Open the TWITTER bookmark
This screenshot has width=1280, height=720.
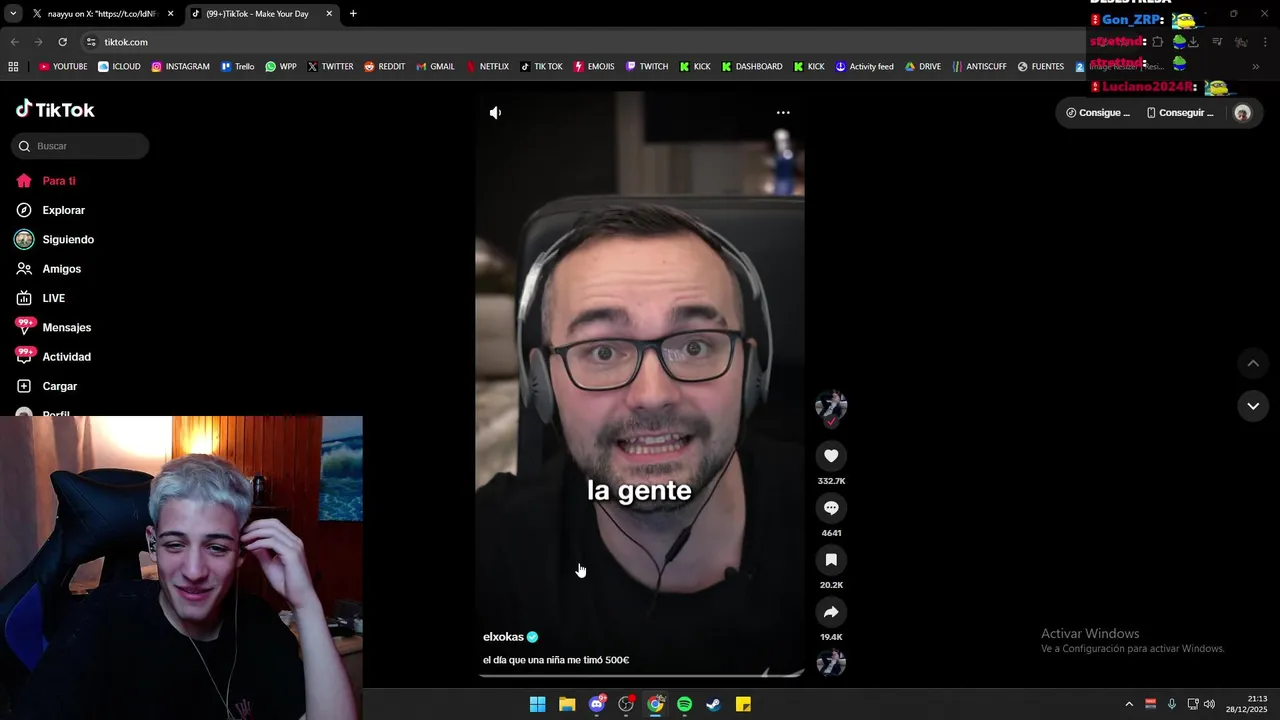pyautogui.click(x=330, y=67)
